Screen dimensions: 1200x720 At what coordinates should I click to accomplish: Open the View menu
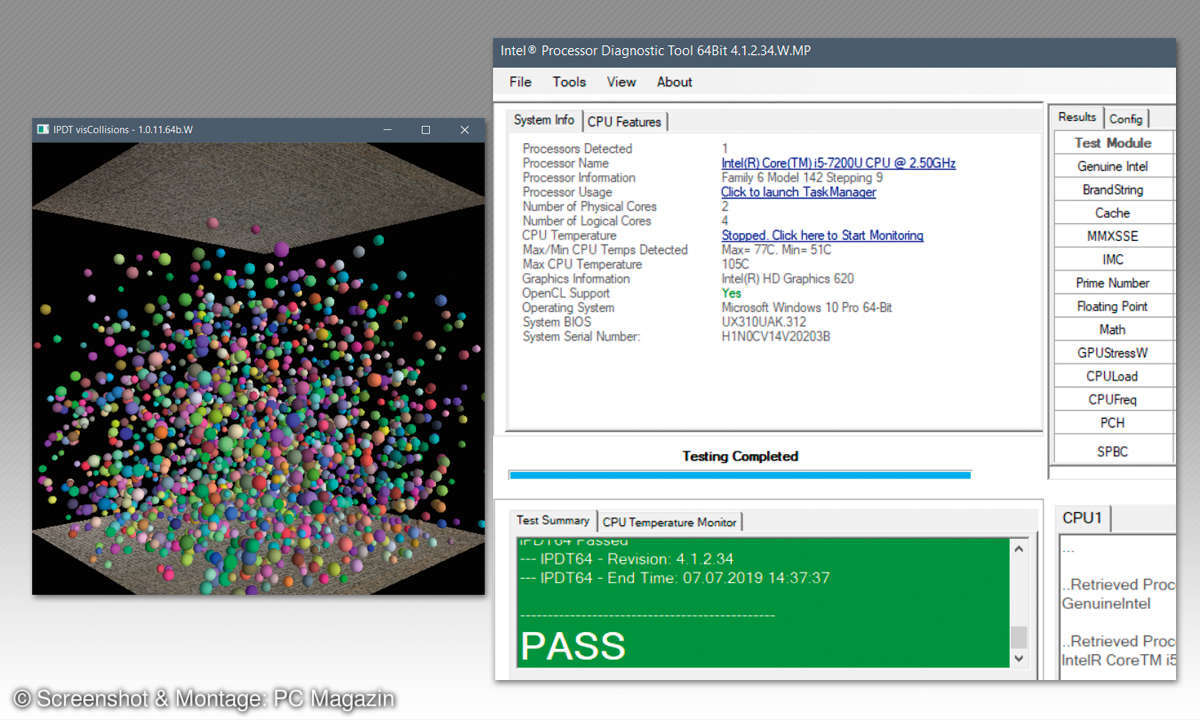(621, 82)
